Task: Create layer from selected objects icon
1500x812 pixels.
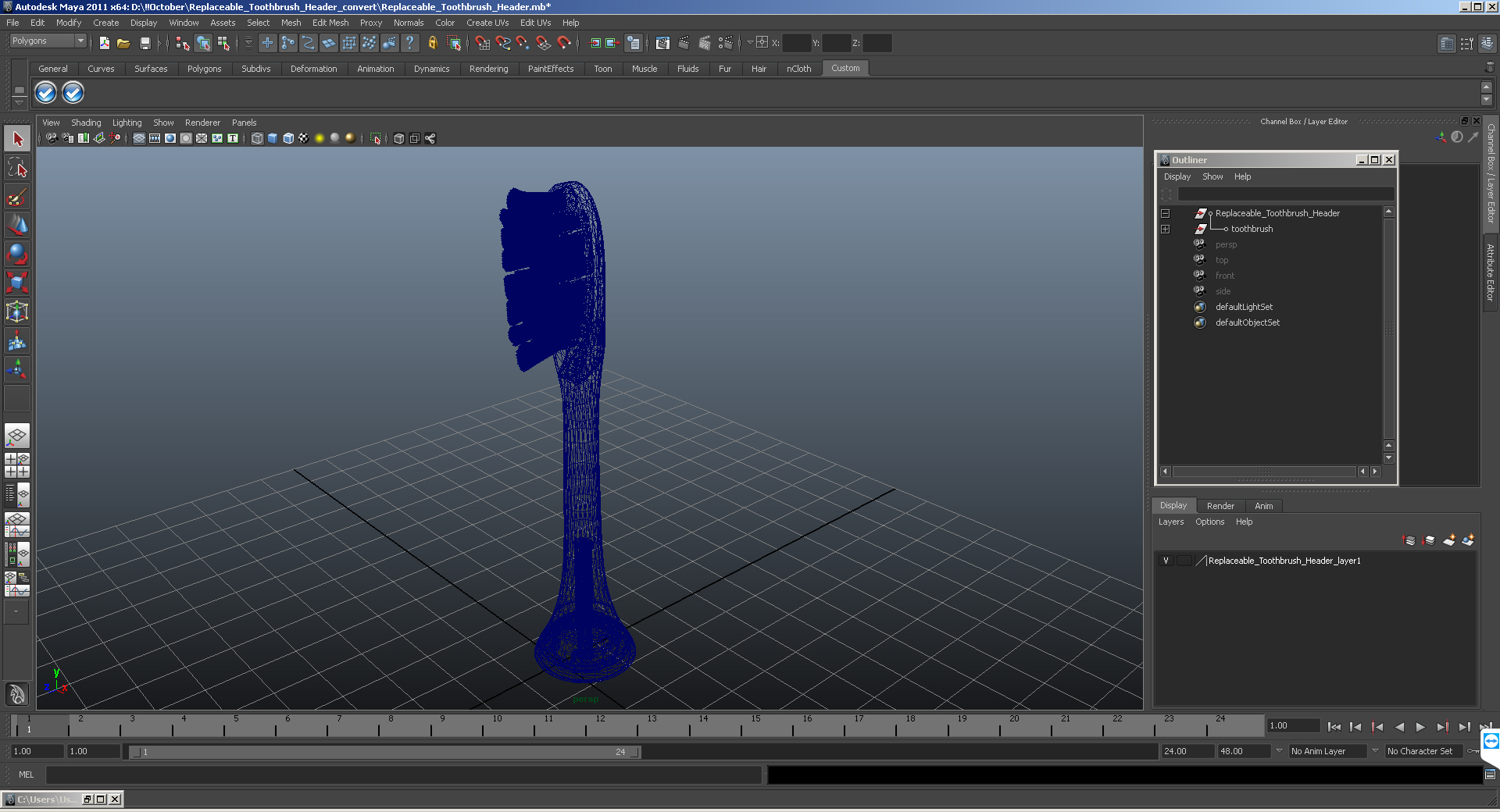Action: 1468,540
